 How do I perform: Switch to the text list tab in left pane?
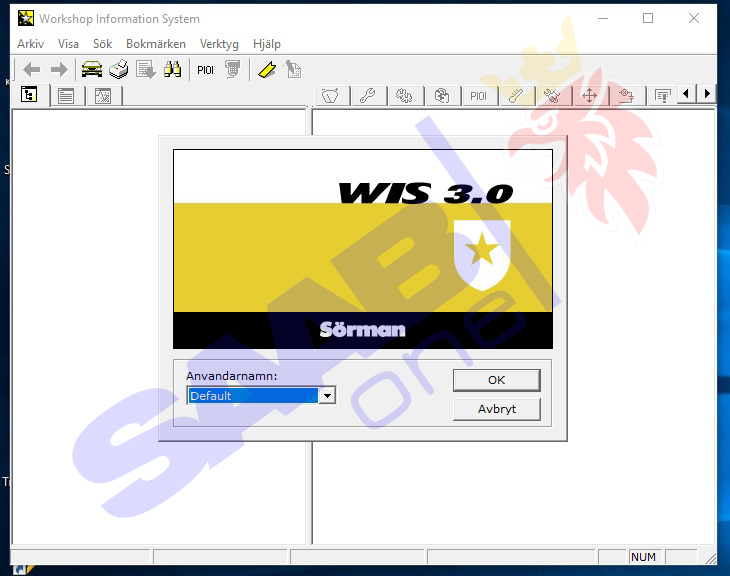point(66,96)
